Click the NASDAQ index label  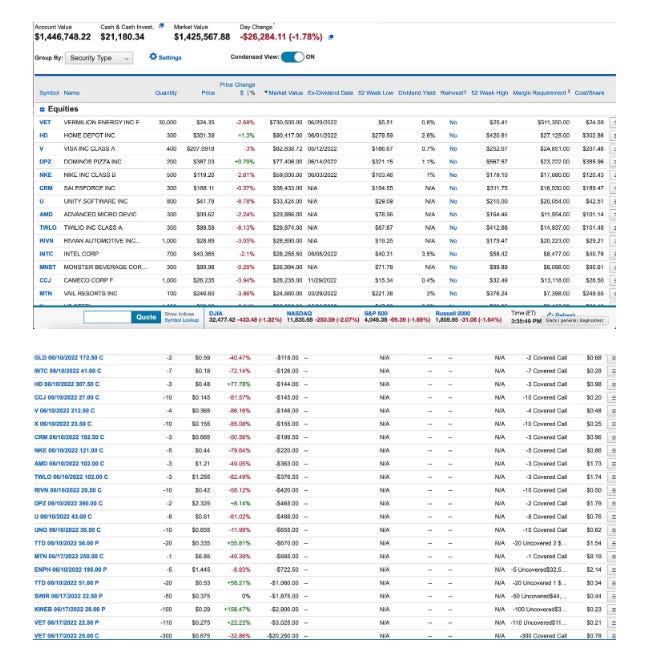coord(299,313)
